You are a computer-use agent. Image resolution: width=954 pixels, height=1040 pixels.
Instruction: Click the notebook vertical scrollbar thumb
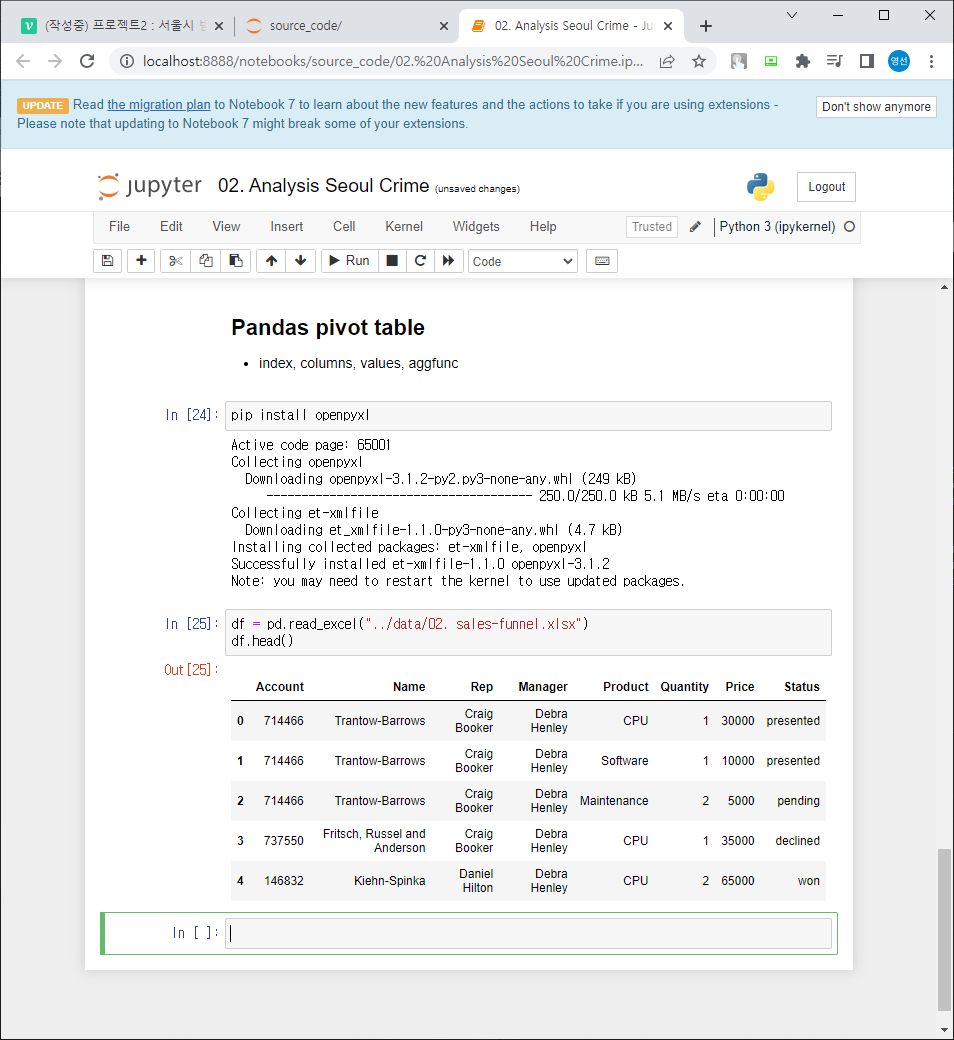(944, 929)
